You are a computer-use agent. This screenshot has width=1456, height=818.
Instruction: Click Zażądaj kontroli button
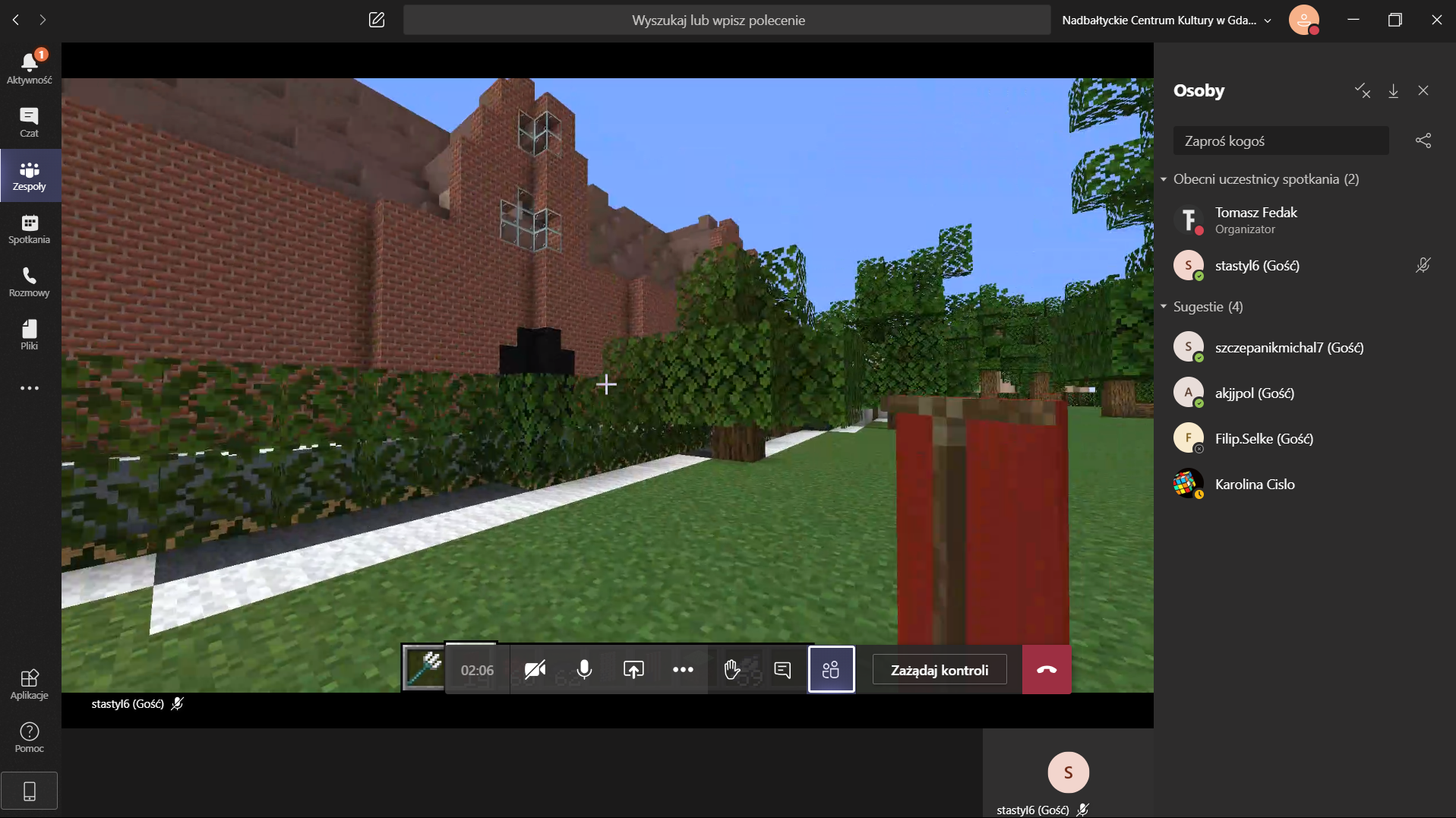click(940, 670)
